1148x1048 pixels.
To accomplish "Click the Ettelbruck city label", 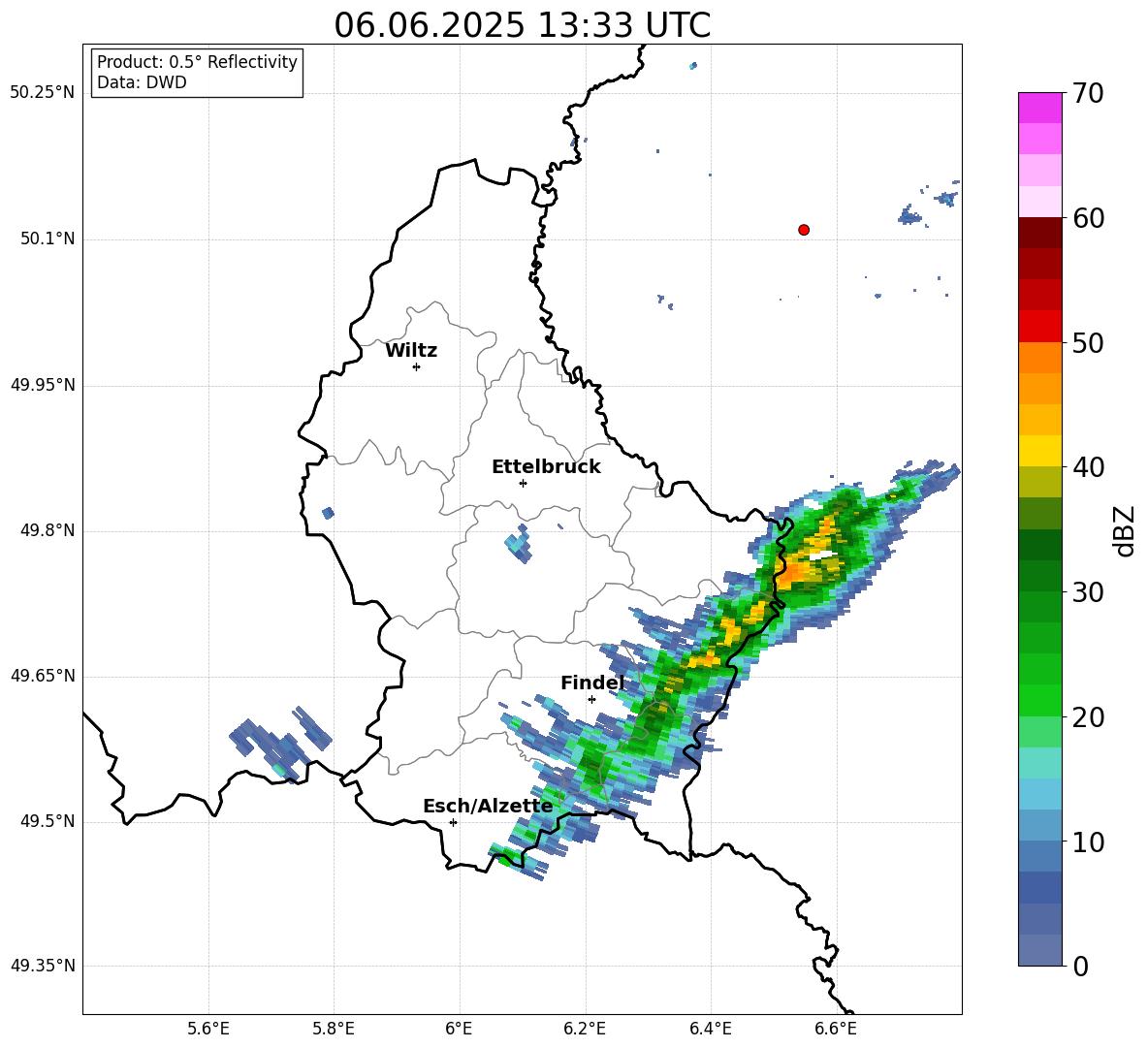I will (x=546, y=467).
